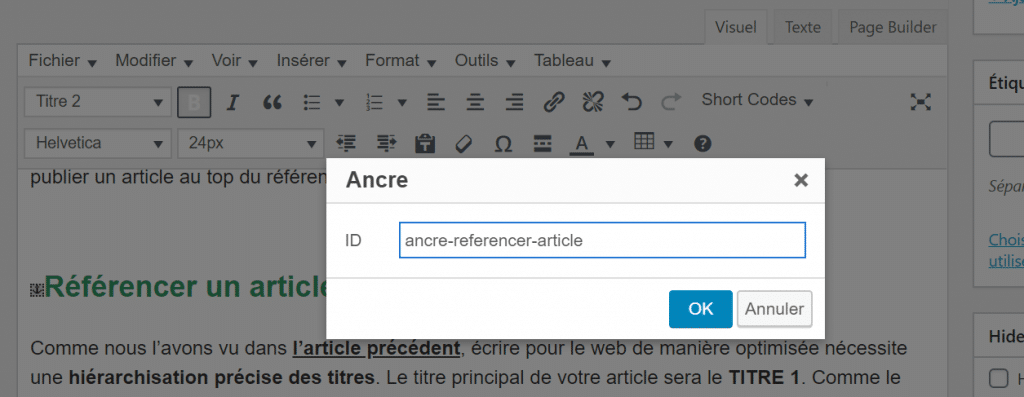Decrease the indent
1024x397 pixels.
(345, 143)
